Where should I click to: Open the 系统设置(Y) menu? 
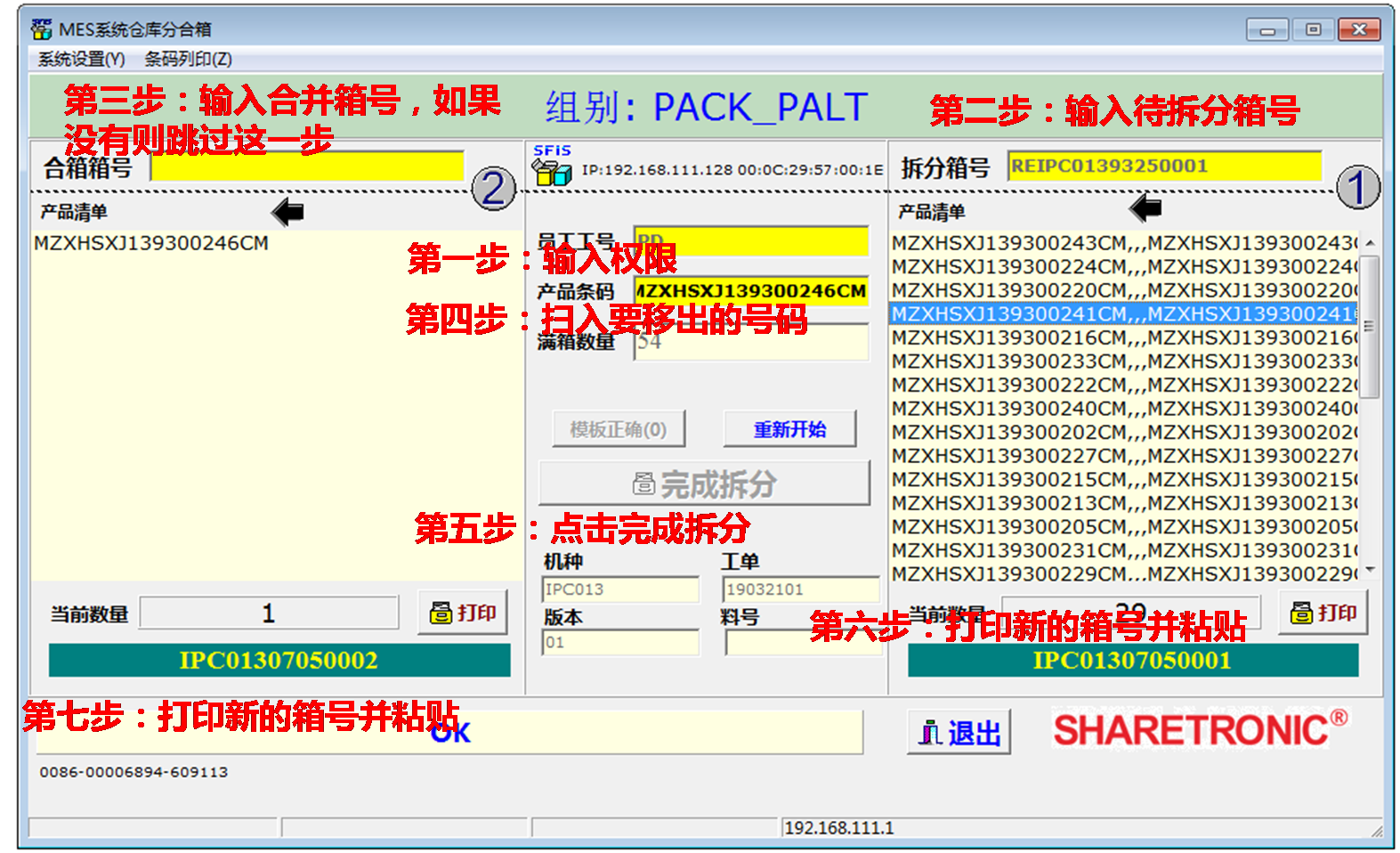81,60
